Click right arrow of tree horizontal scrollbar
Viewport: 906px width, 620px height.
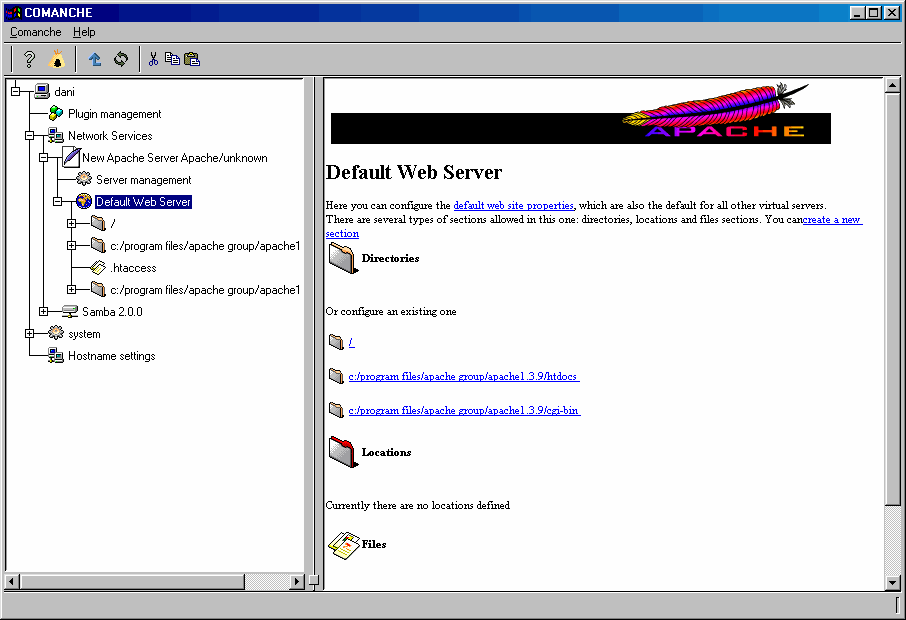coord(296,581)
